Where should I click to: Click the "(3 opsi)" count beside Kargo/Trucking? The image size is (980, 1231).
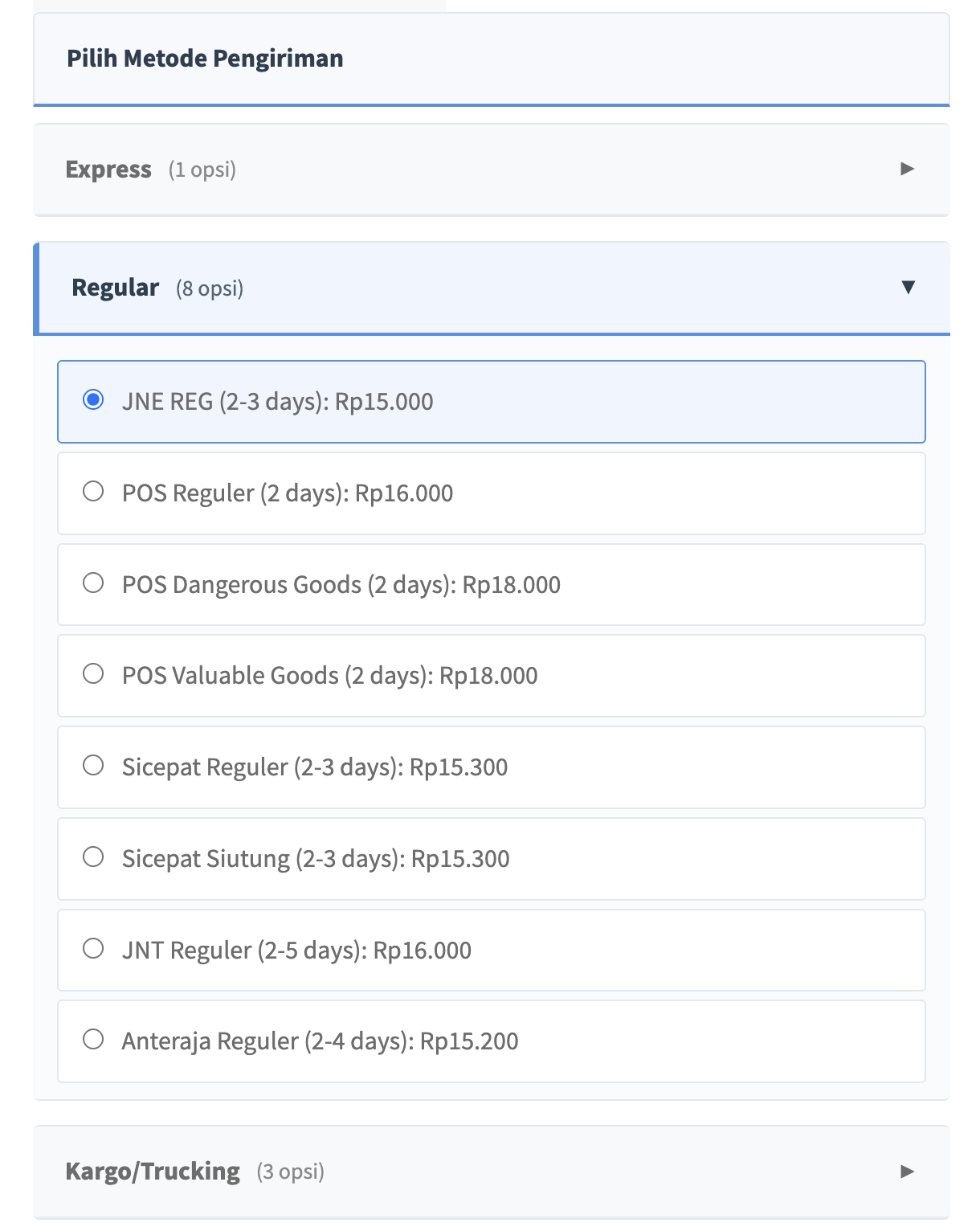pos(291,1172)
